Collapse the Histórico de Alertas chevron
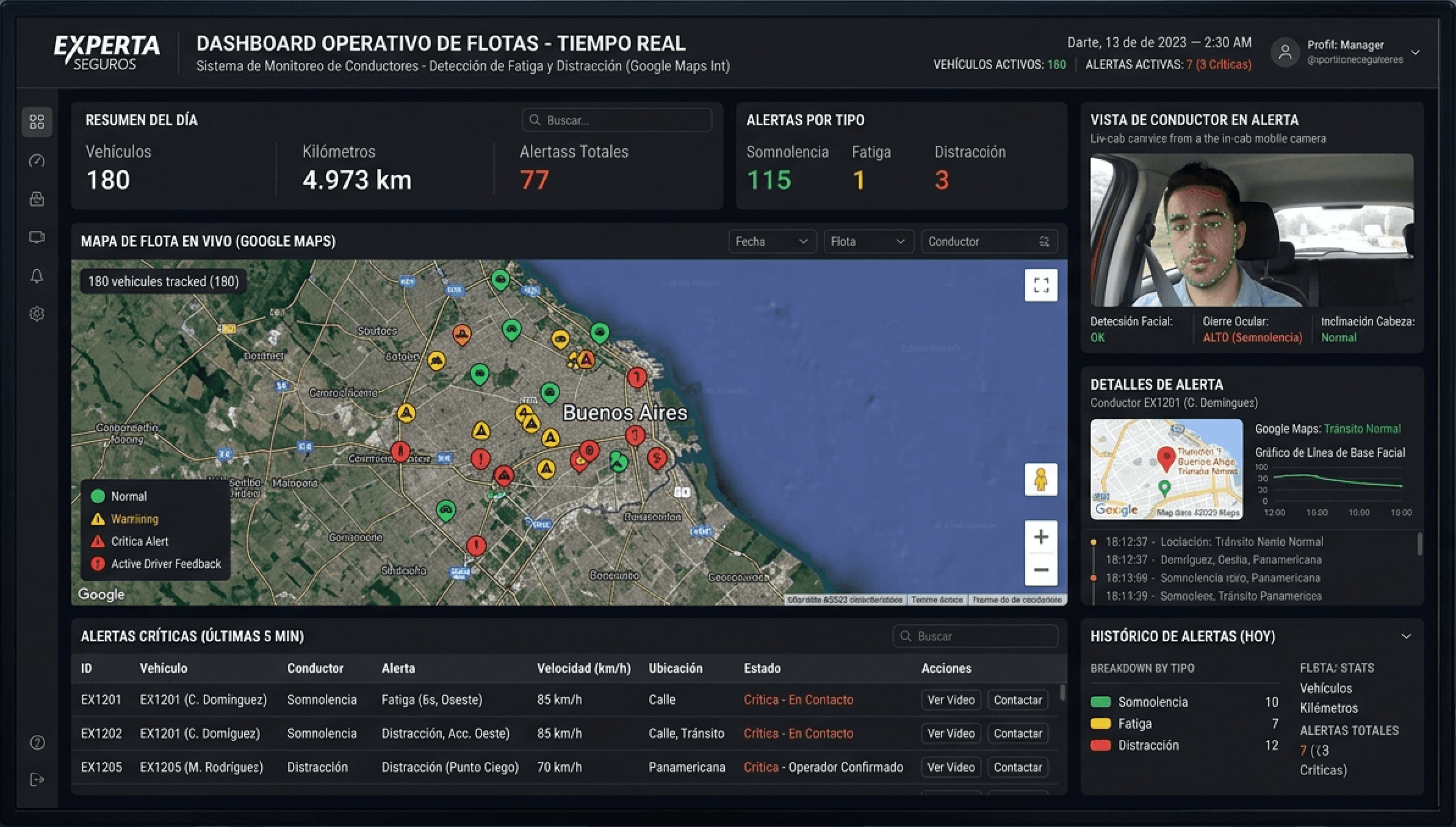 (1407, 636)
